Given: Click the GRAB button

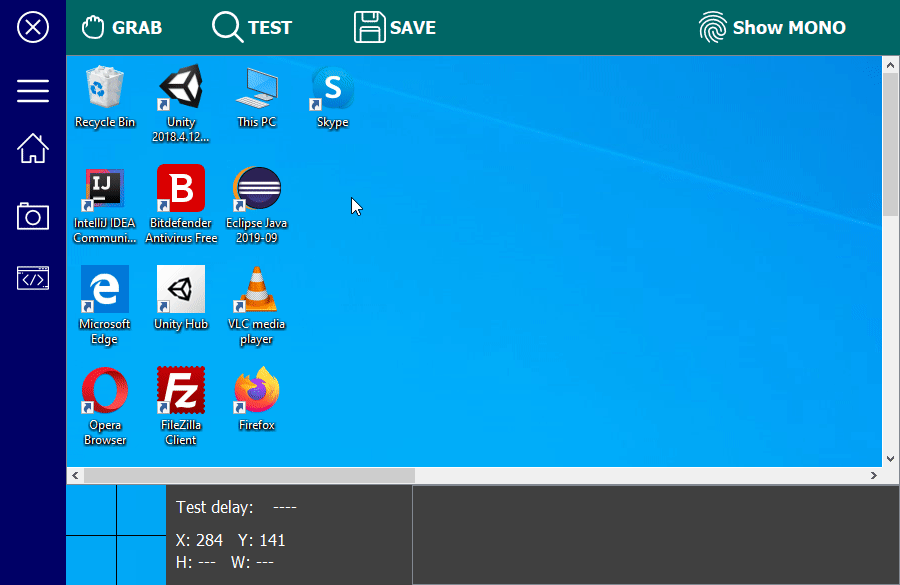Looking at the screenshot, I should tap(122, 27).
